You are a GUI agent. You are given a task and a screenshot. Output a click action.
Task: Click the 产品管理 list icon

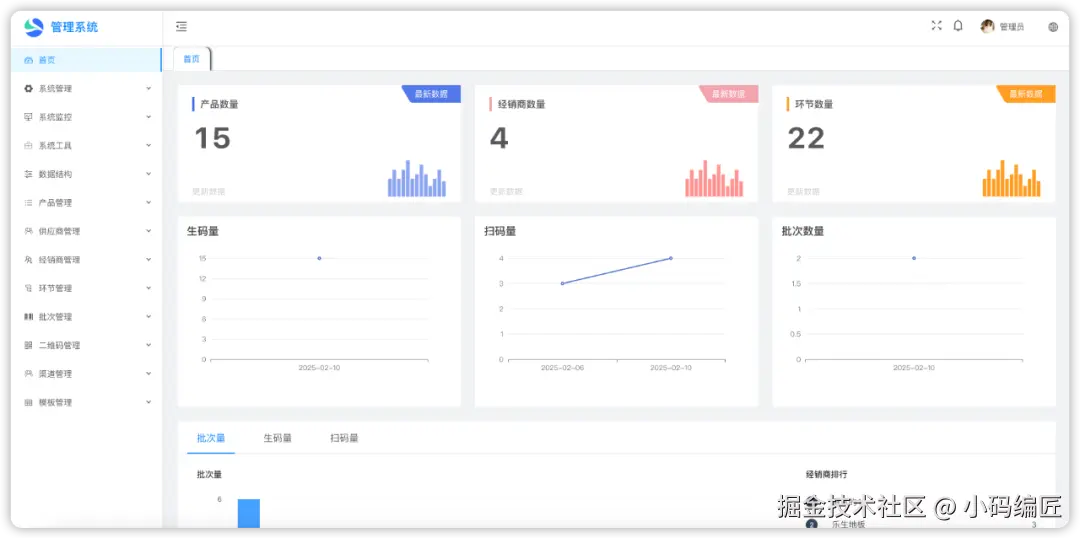(28, 203)
